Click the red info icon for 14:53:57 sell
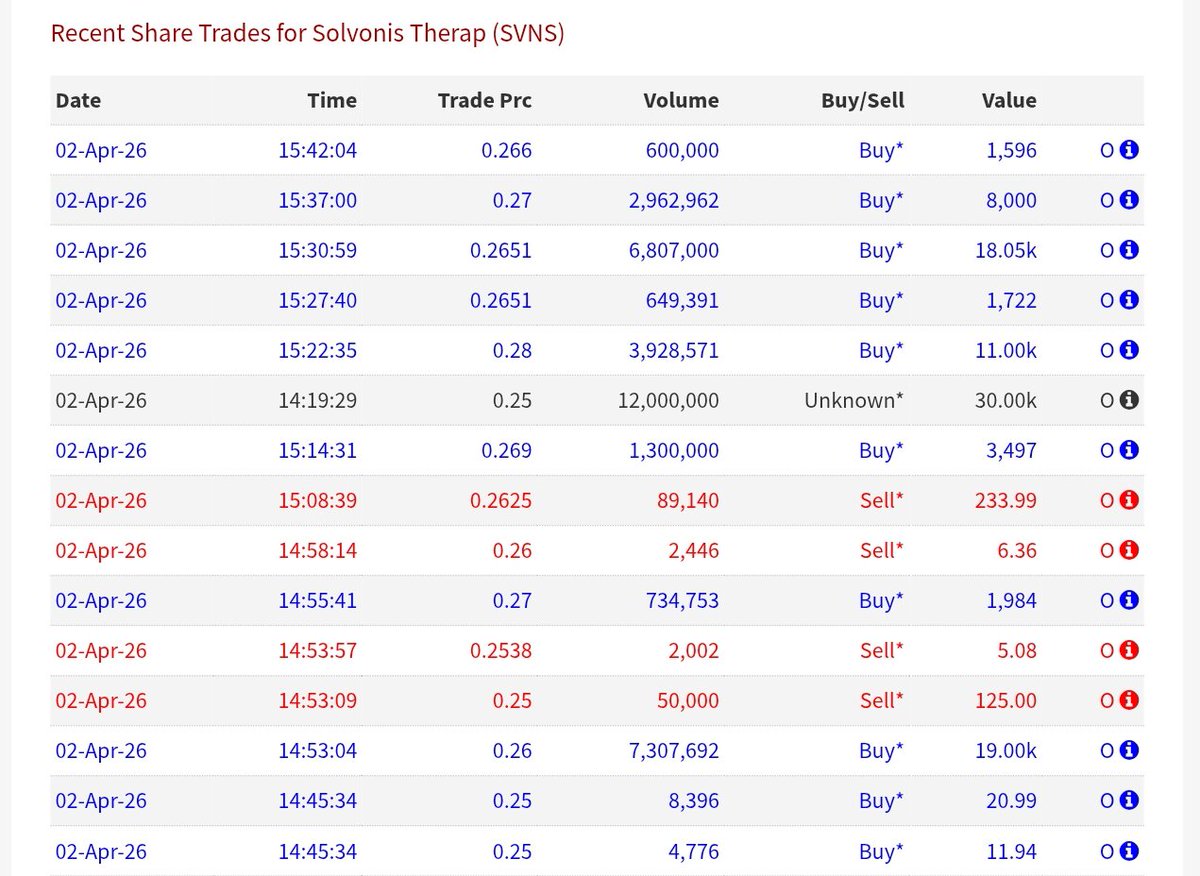 coord(1129,650)
